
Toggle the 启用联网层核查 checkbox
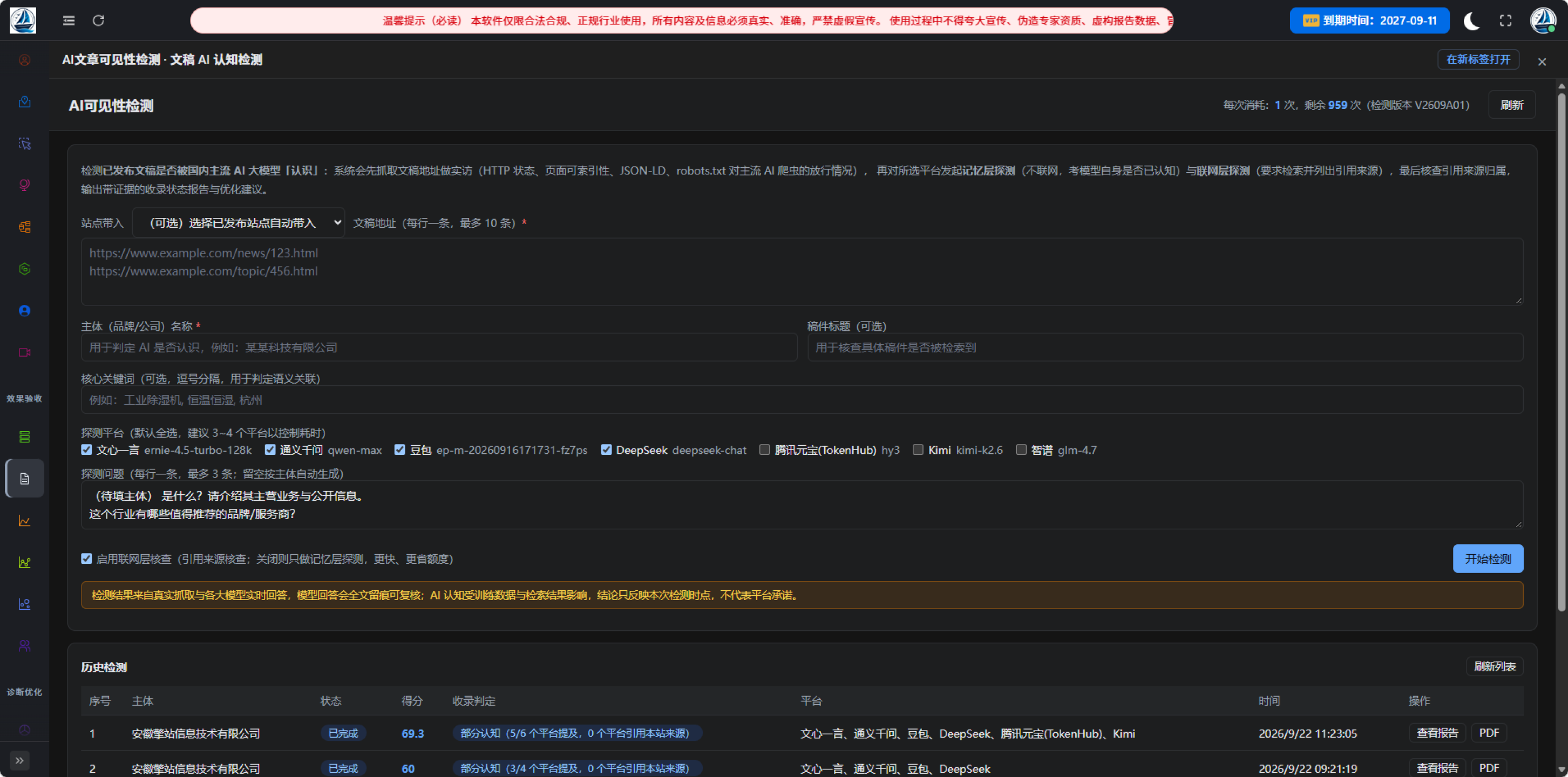point(86,558)
